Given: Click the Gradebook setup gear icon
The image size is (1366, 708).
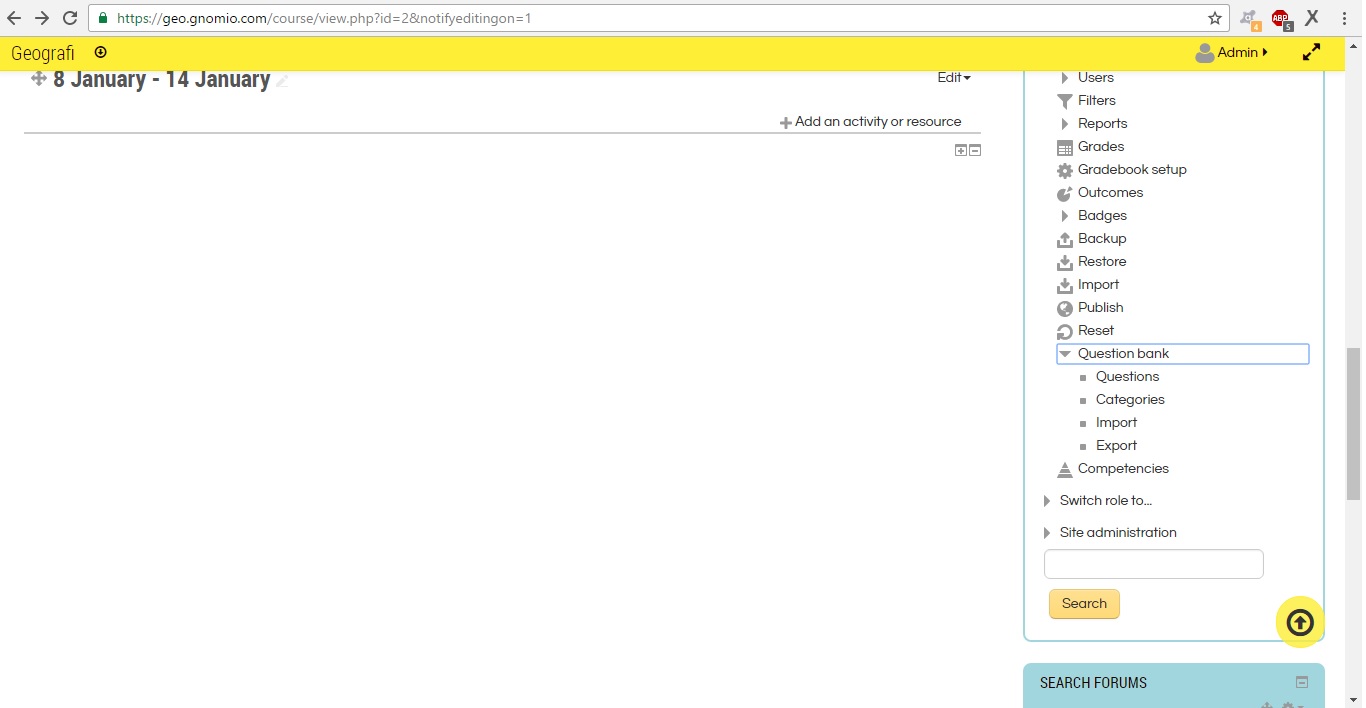Looking at the screenshot, I should (x=1065, y=170).
